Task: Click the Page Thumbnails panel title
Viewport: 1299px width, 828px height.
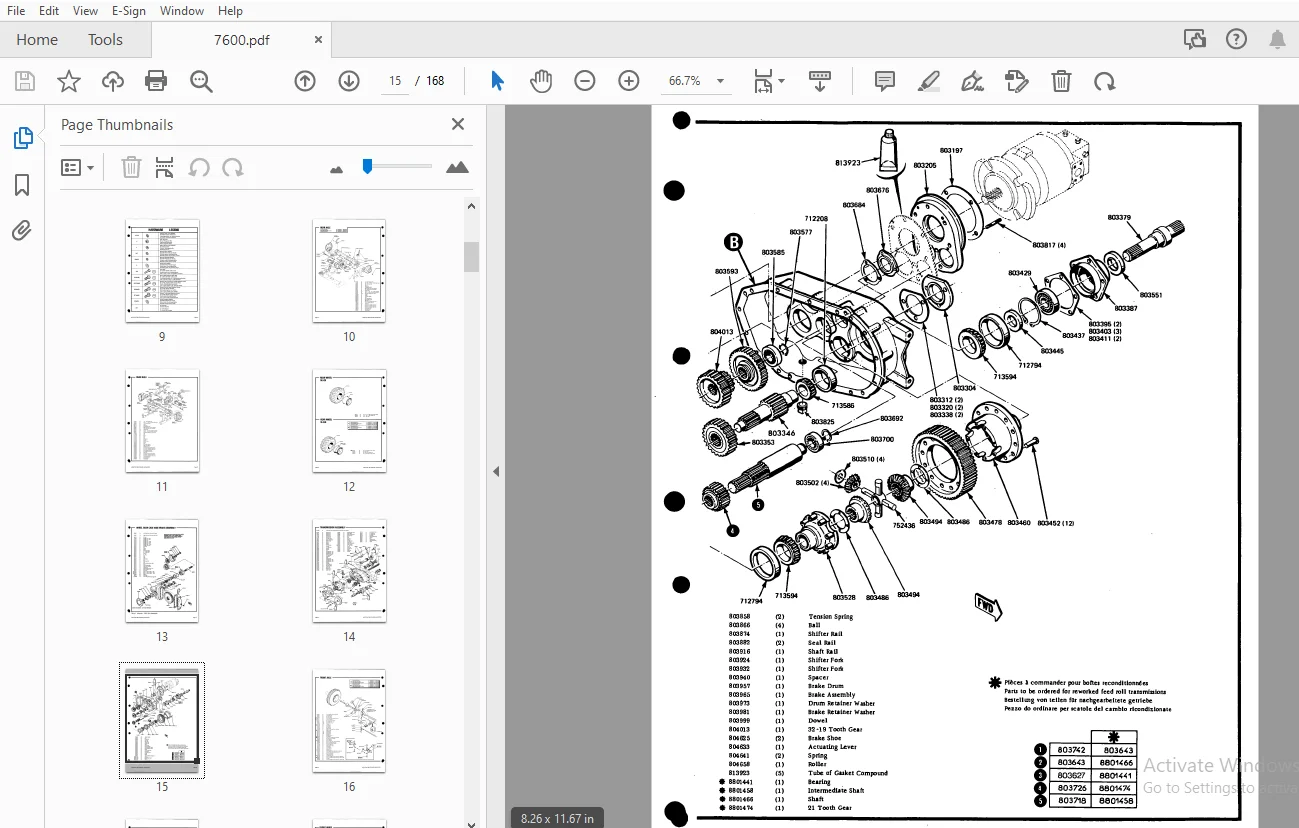Action: click(117, 125)
